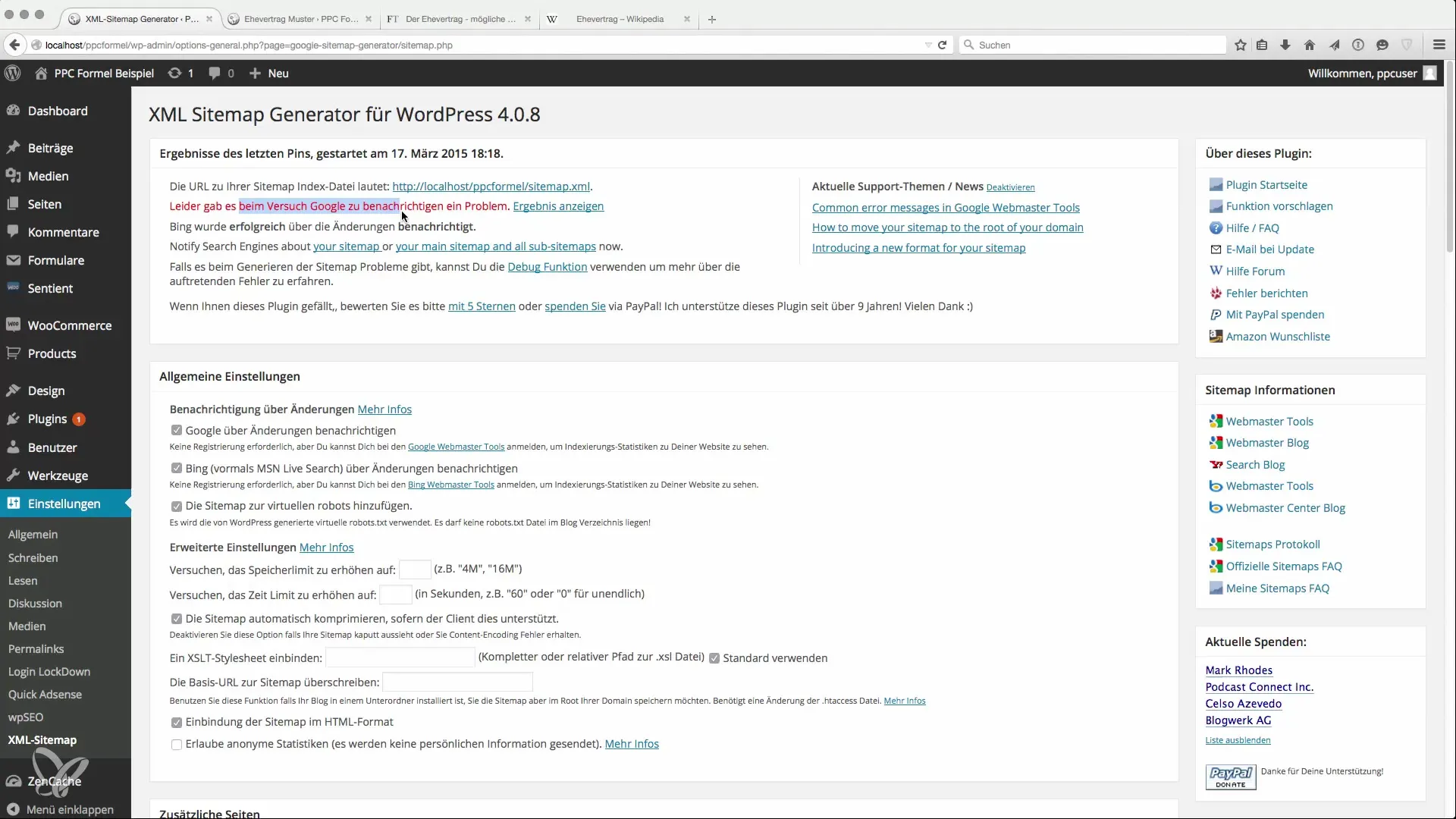The height and width of the screenshot is (819, 1456).
Task: Open Search Blog link
Action: pos(1255,464)
